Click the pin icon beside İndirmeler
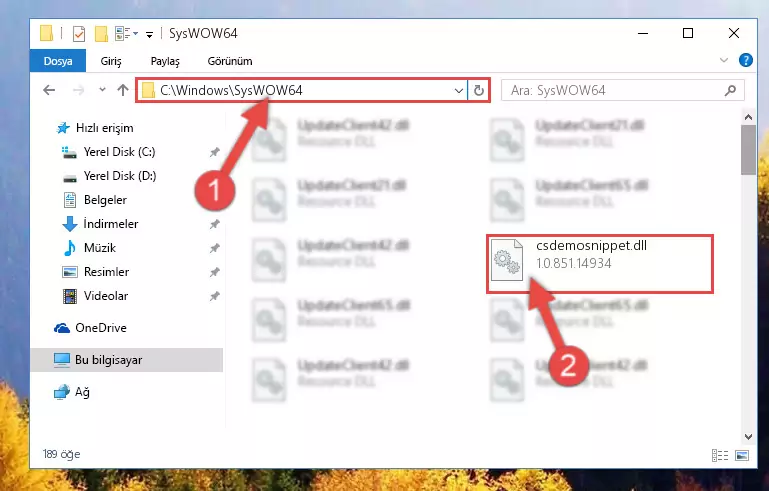The image size is (769, 491). click(214, 225)
